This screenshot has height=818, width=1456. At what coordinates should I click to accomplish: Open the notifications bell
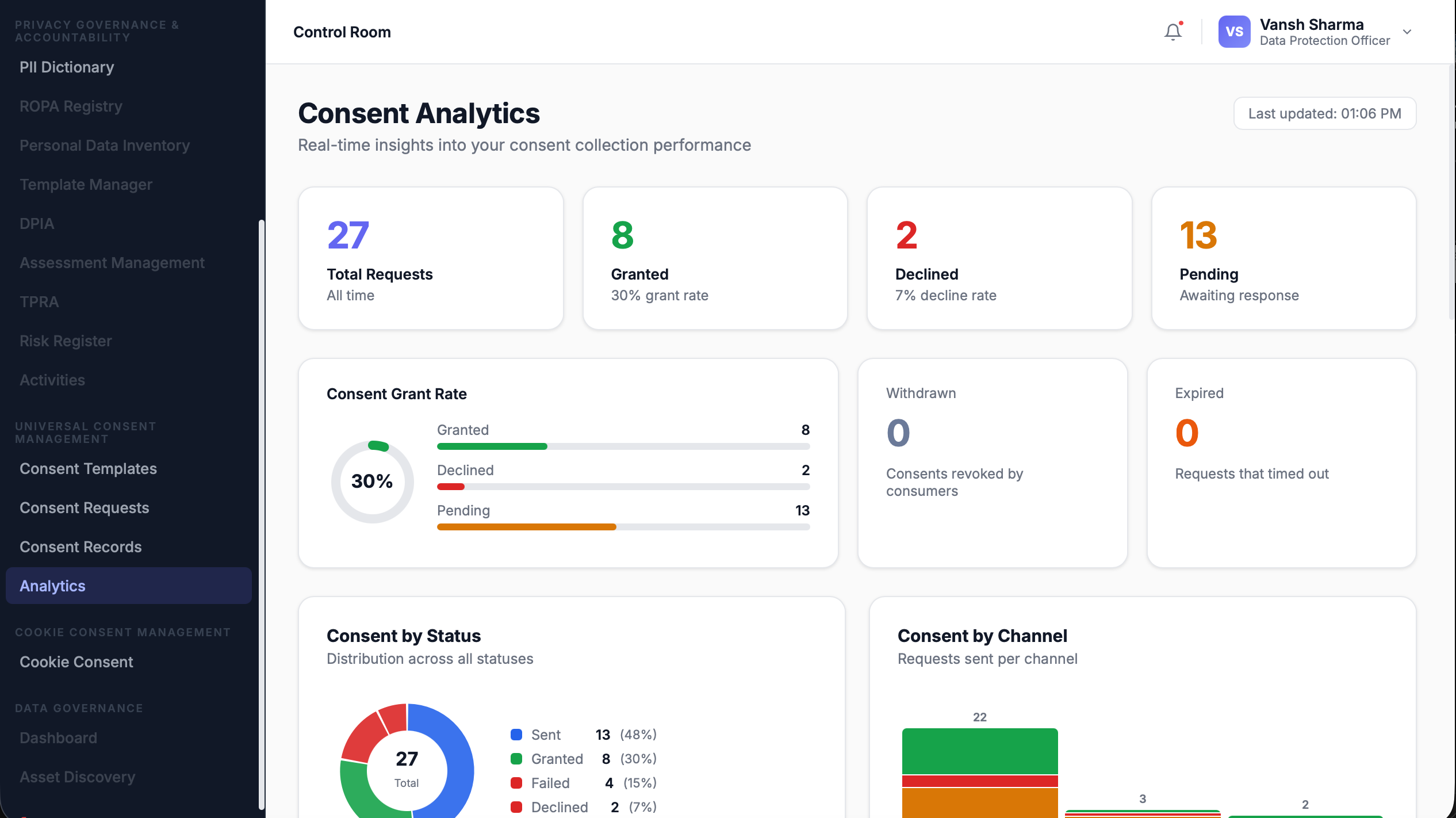(1173, 32)
